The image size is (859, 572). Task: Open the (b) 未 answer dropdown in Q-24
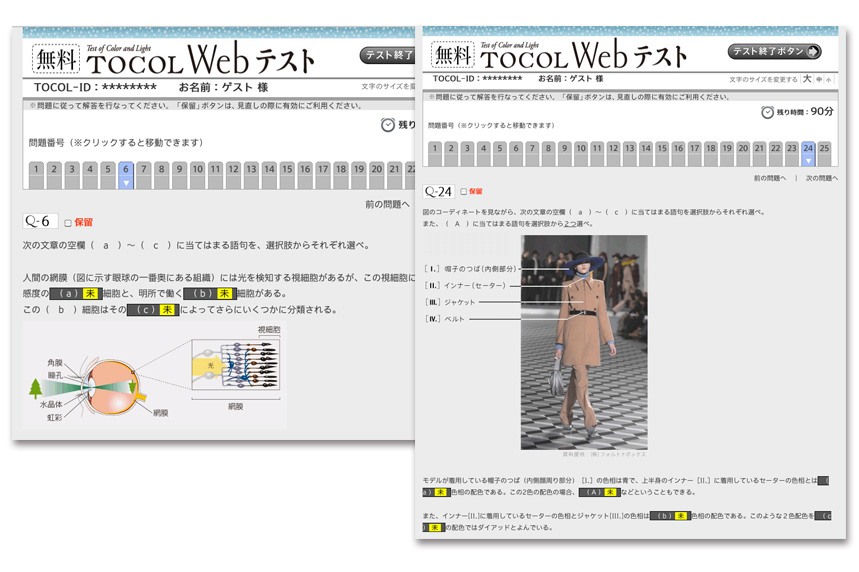668,516
